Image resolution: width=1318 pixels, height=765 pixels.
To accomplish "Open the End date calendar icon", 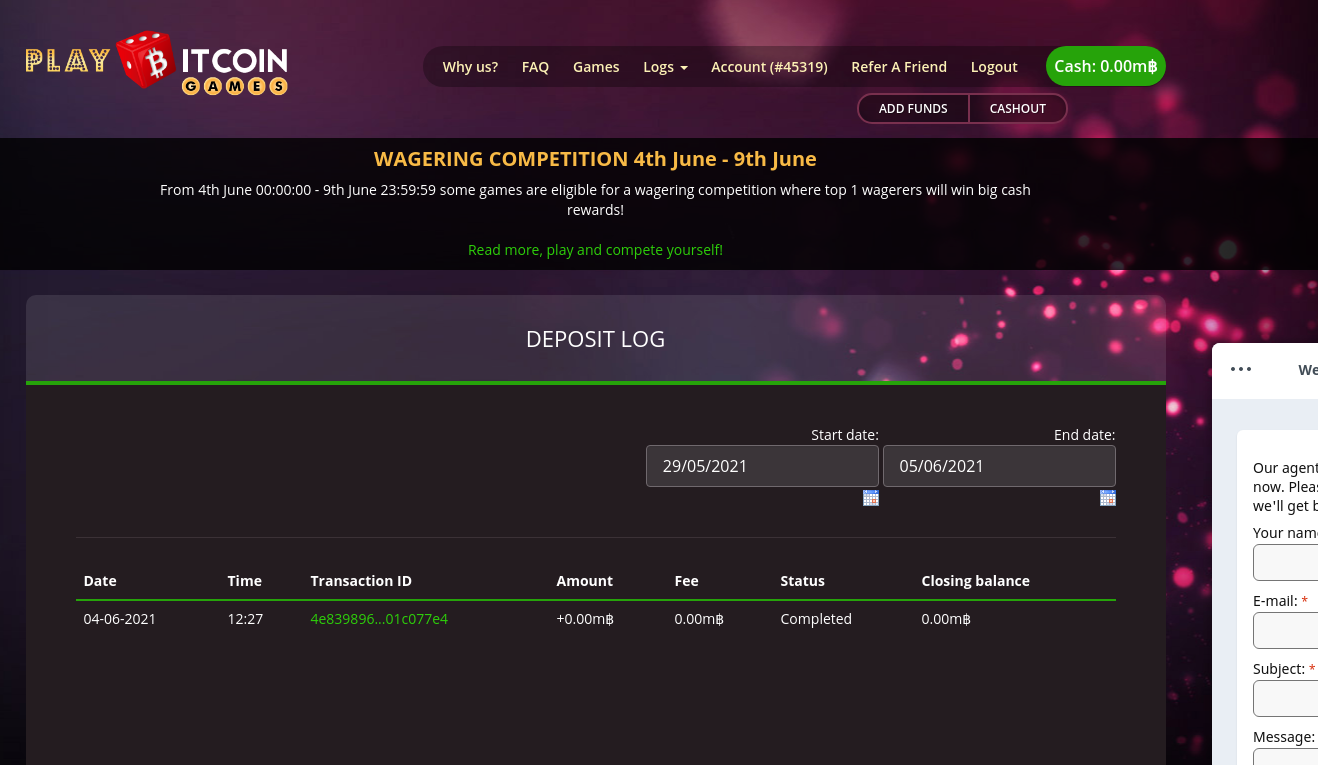I will coord(1108,498).
